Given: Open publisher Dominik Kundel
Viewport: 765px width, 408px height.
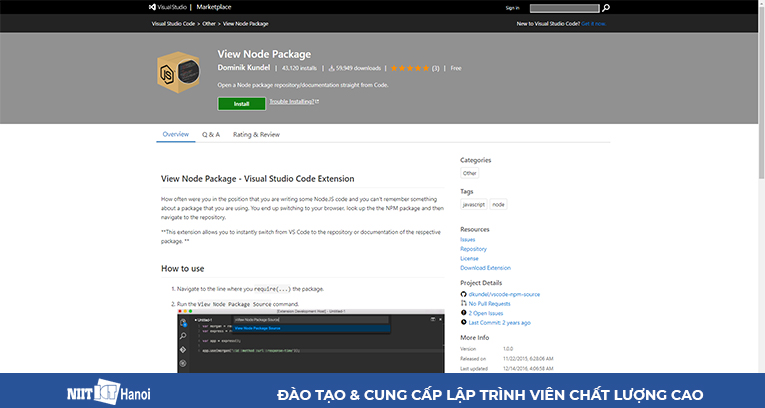Looking at the screenshot, I should (x=243, y=68).
